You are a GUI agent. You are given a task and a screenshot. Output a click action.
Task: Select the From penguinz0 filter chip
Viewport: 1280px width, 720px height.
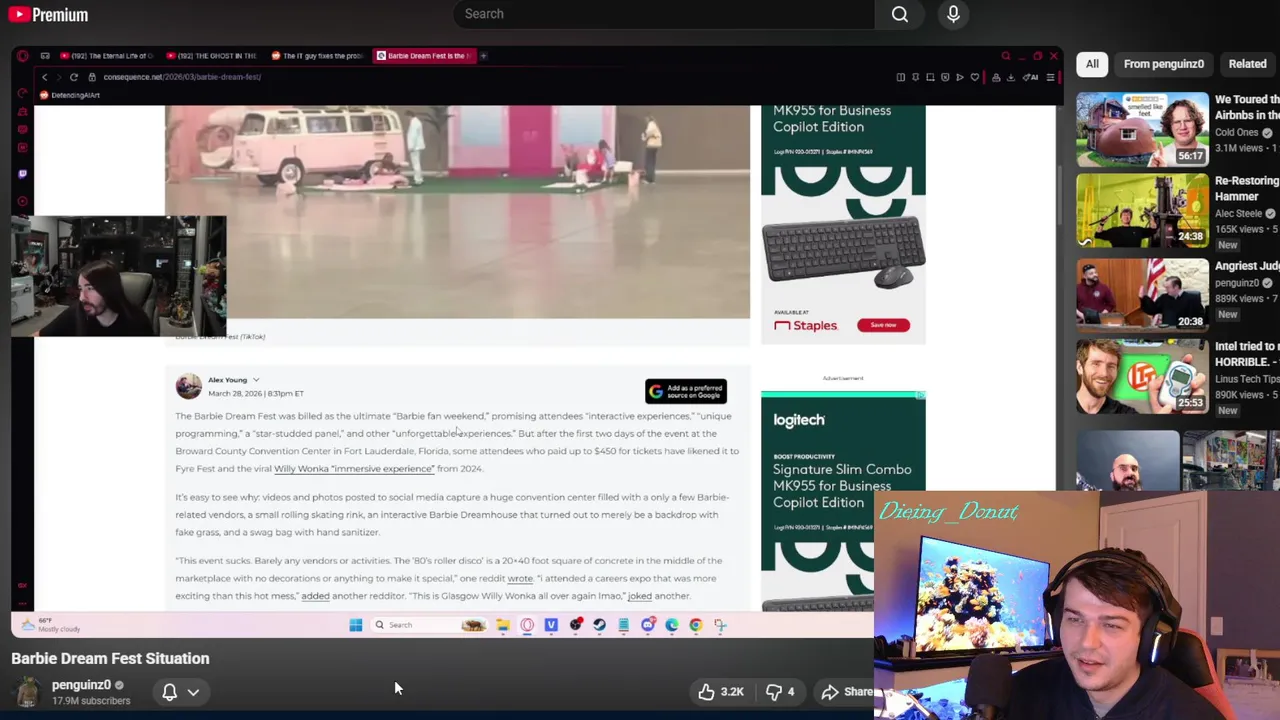point(1163,64)
